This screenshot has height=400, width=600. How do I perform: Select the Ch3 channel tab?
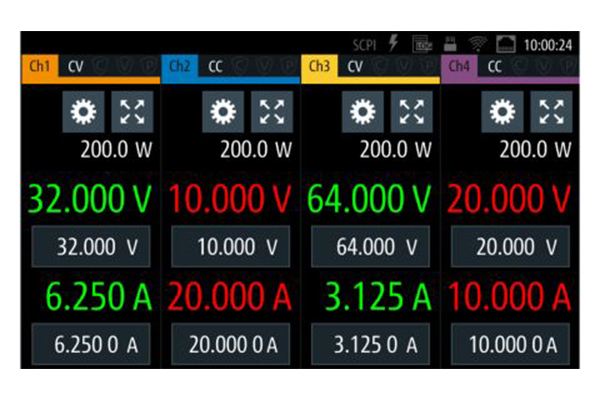pyautogui.click(x=320, y=67)
